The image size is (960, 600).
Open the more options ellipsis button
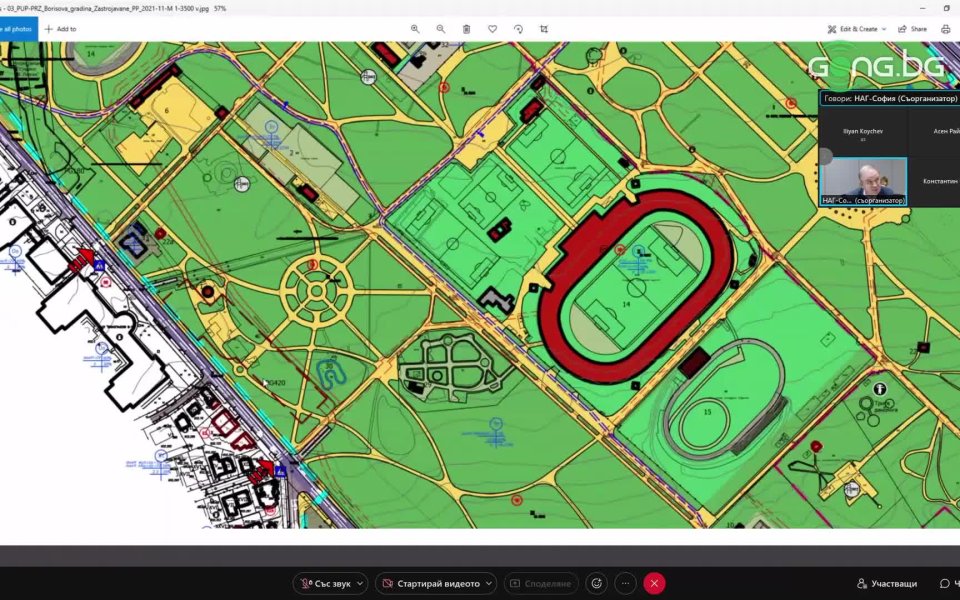click(625, 583)
